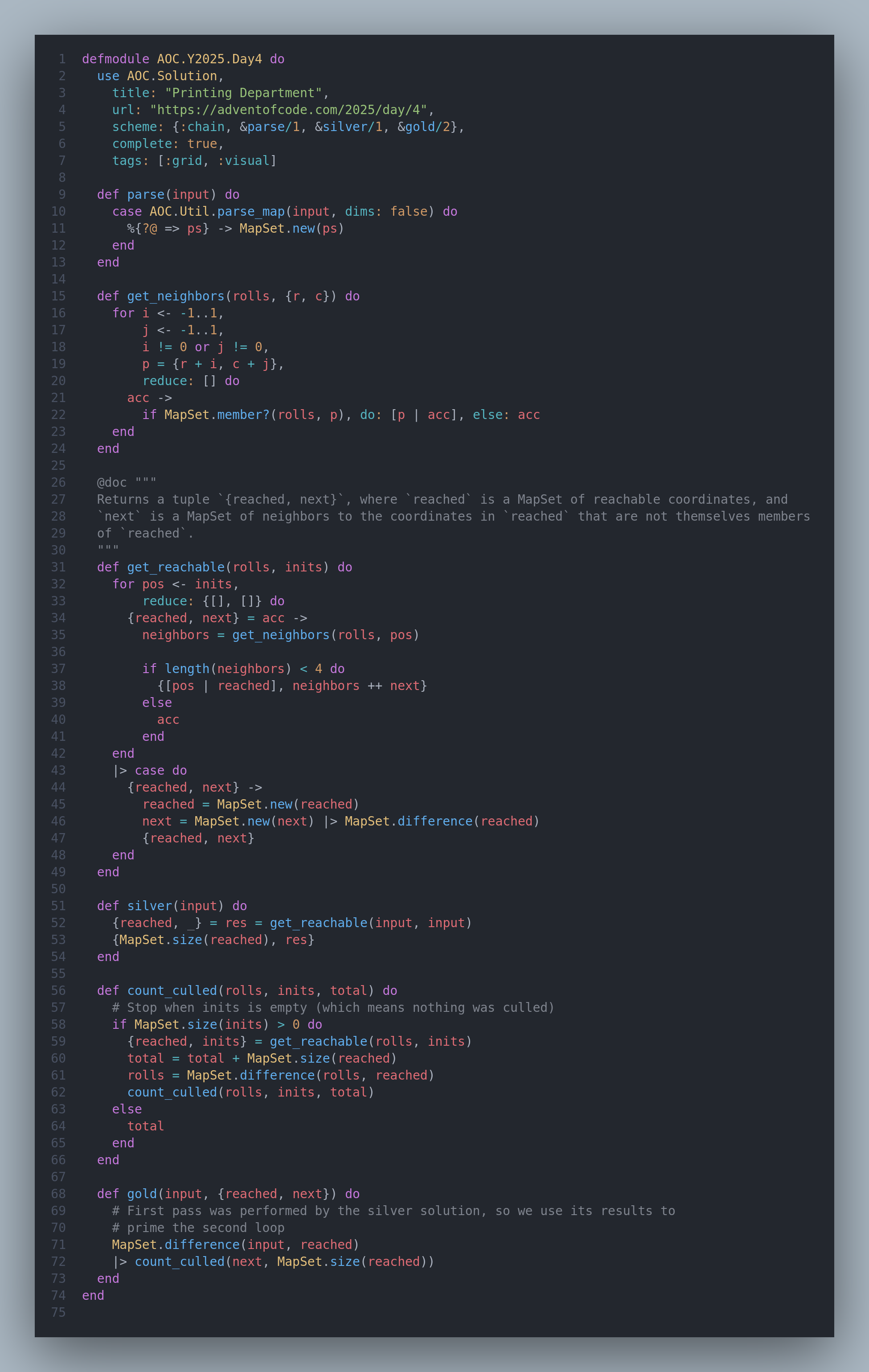The height and width of the screenshot is (1372, 869).
Task: Click the silver function definition name
Action: click(x=149, y=906)
